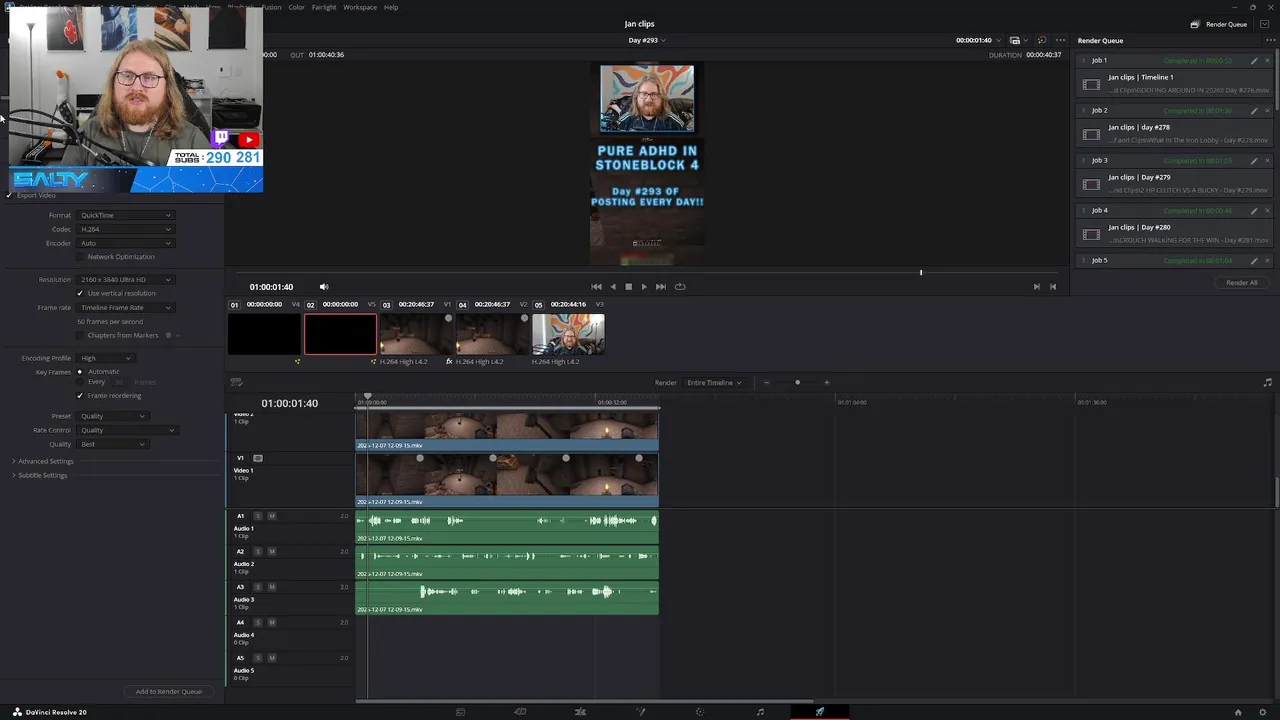Uncheck Use vertical resolution

80,293
